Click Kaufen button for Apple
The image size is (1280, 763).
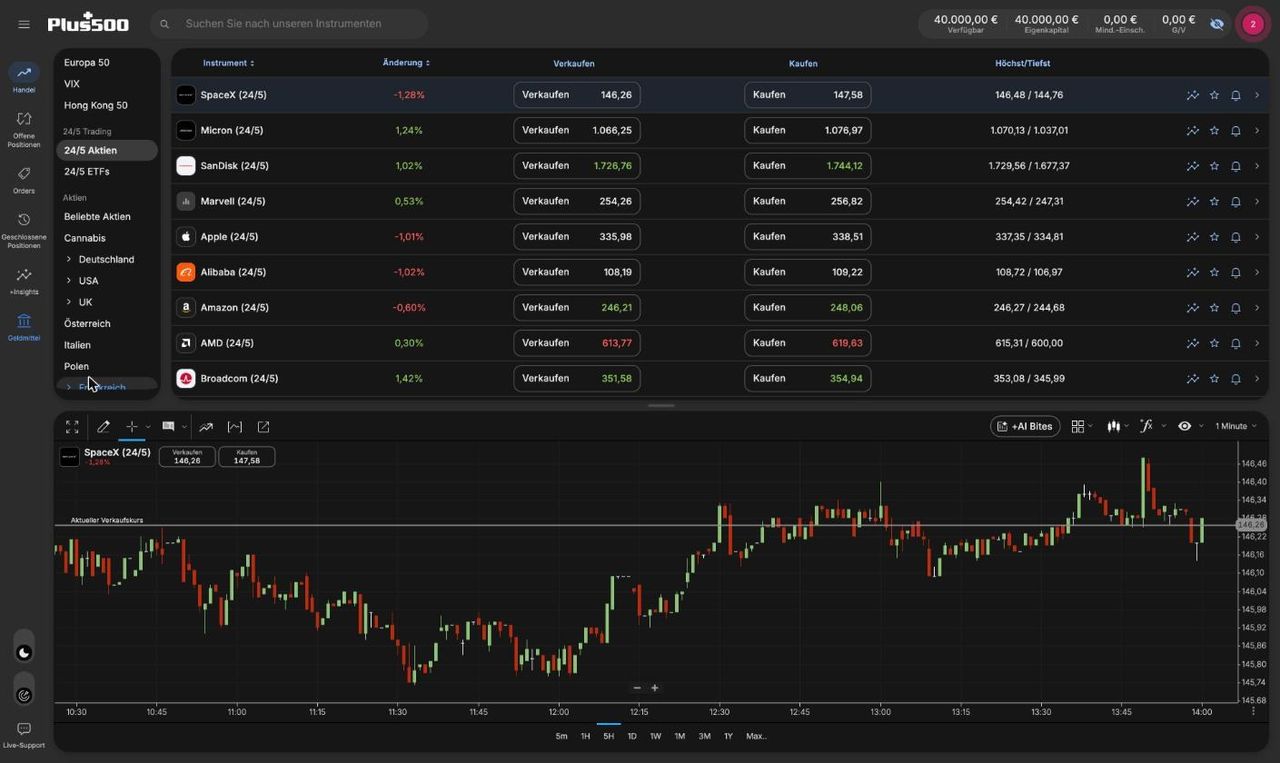pos(807,237)
